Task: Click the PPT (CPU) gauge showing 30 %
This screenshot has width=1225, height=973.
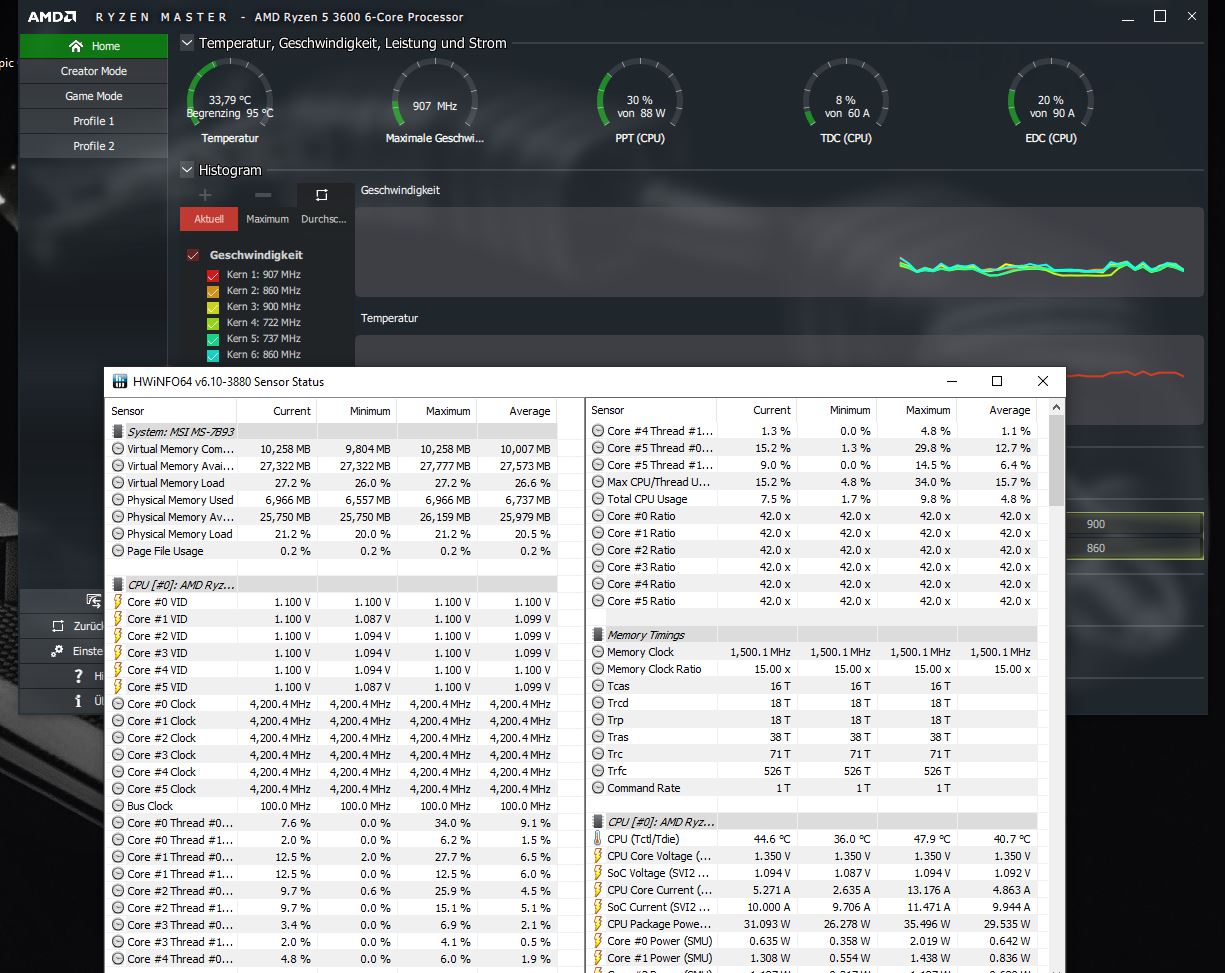Action: tap(640, 102)
